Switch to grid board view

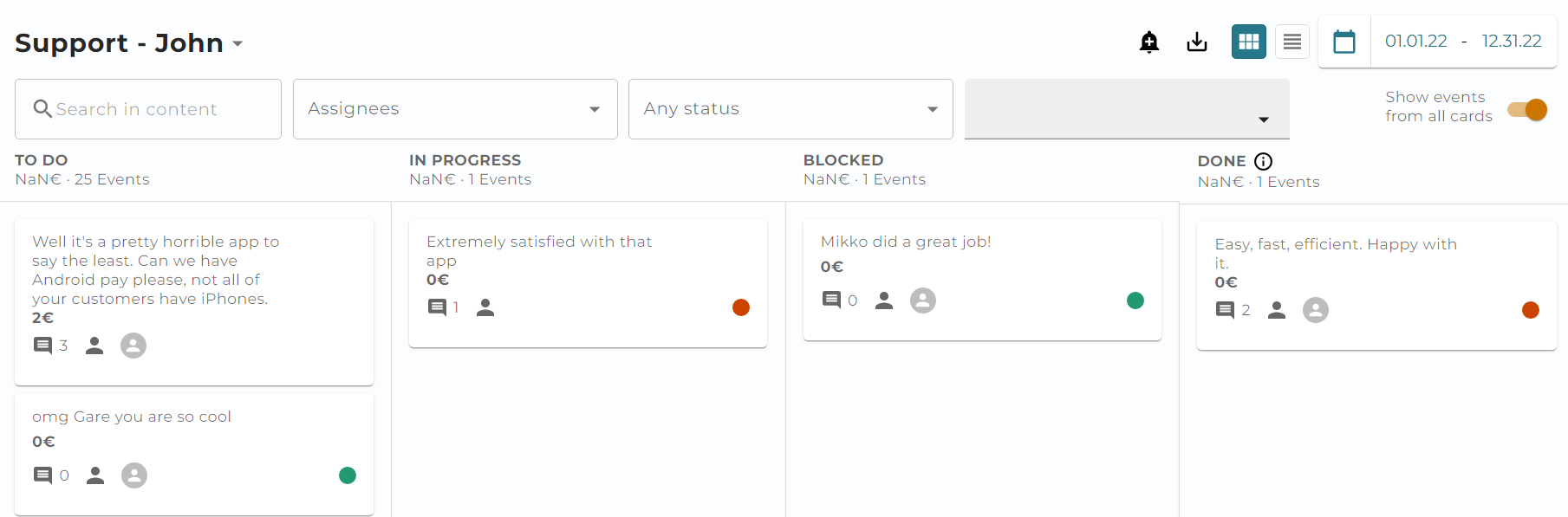pos(1249,42)
